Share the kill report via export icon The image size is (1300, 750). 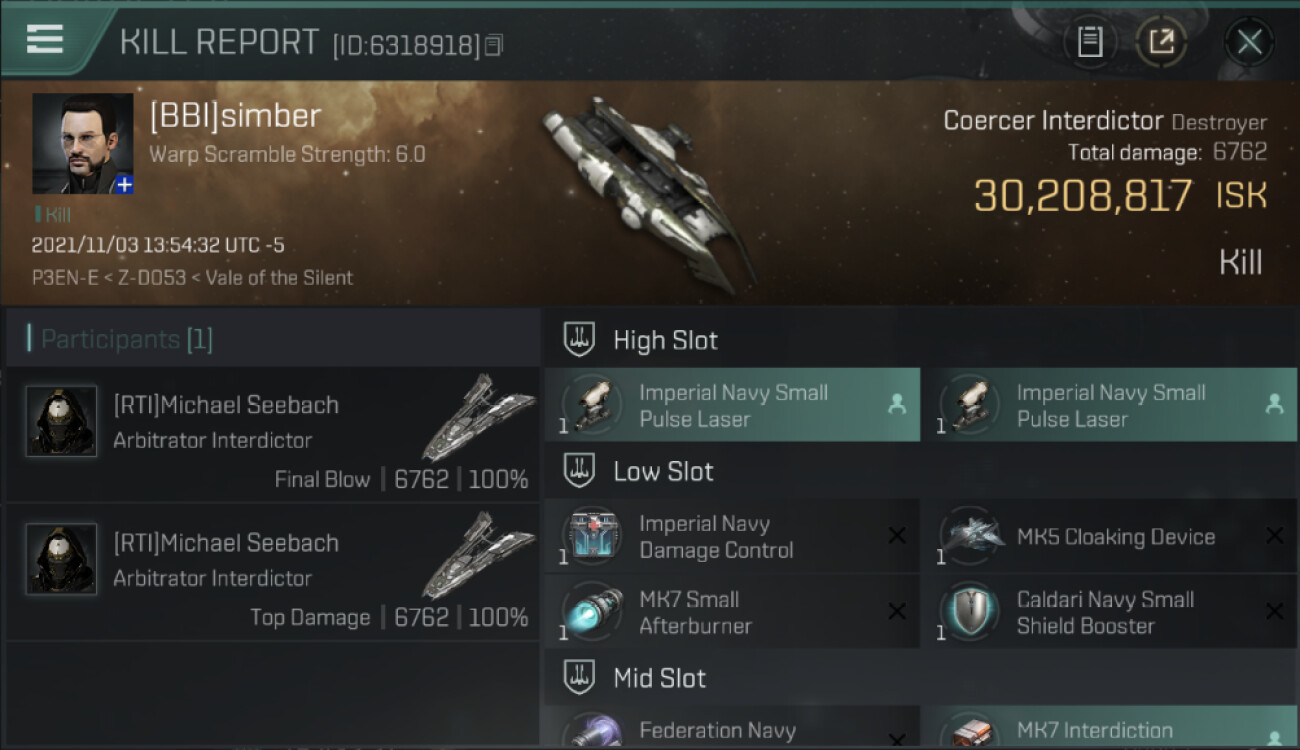click(x=1161, y=42)
